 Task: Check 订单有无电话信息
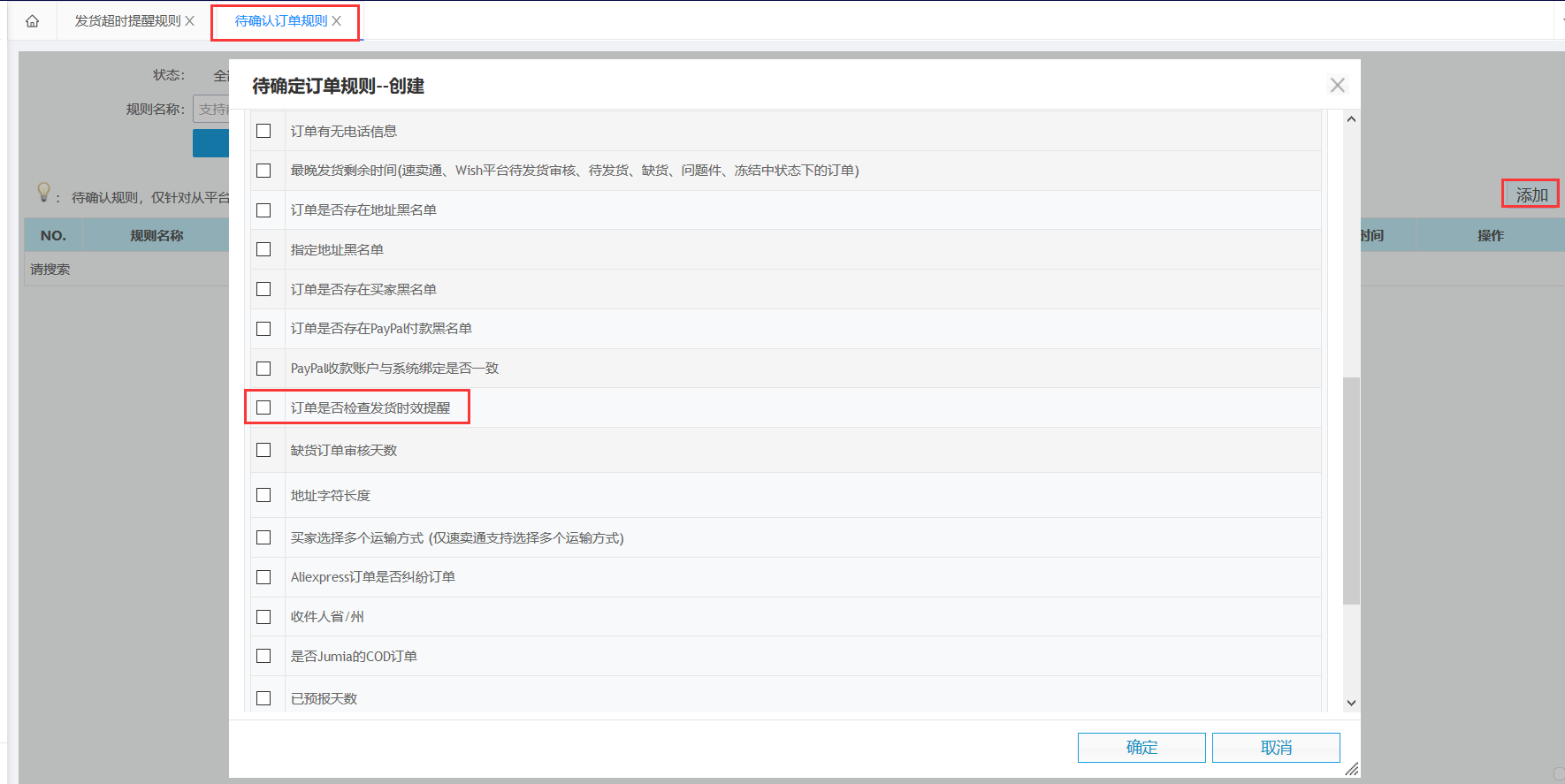click(x=263, y=131)
